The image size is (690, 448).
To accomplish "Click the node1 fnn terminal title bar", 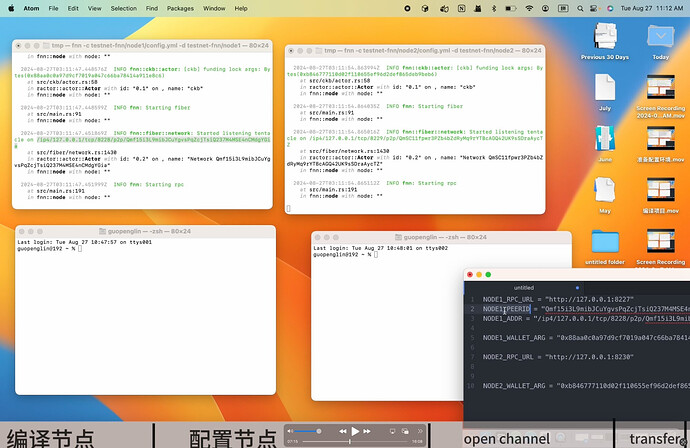I will point(142,45).
